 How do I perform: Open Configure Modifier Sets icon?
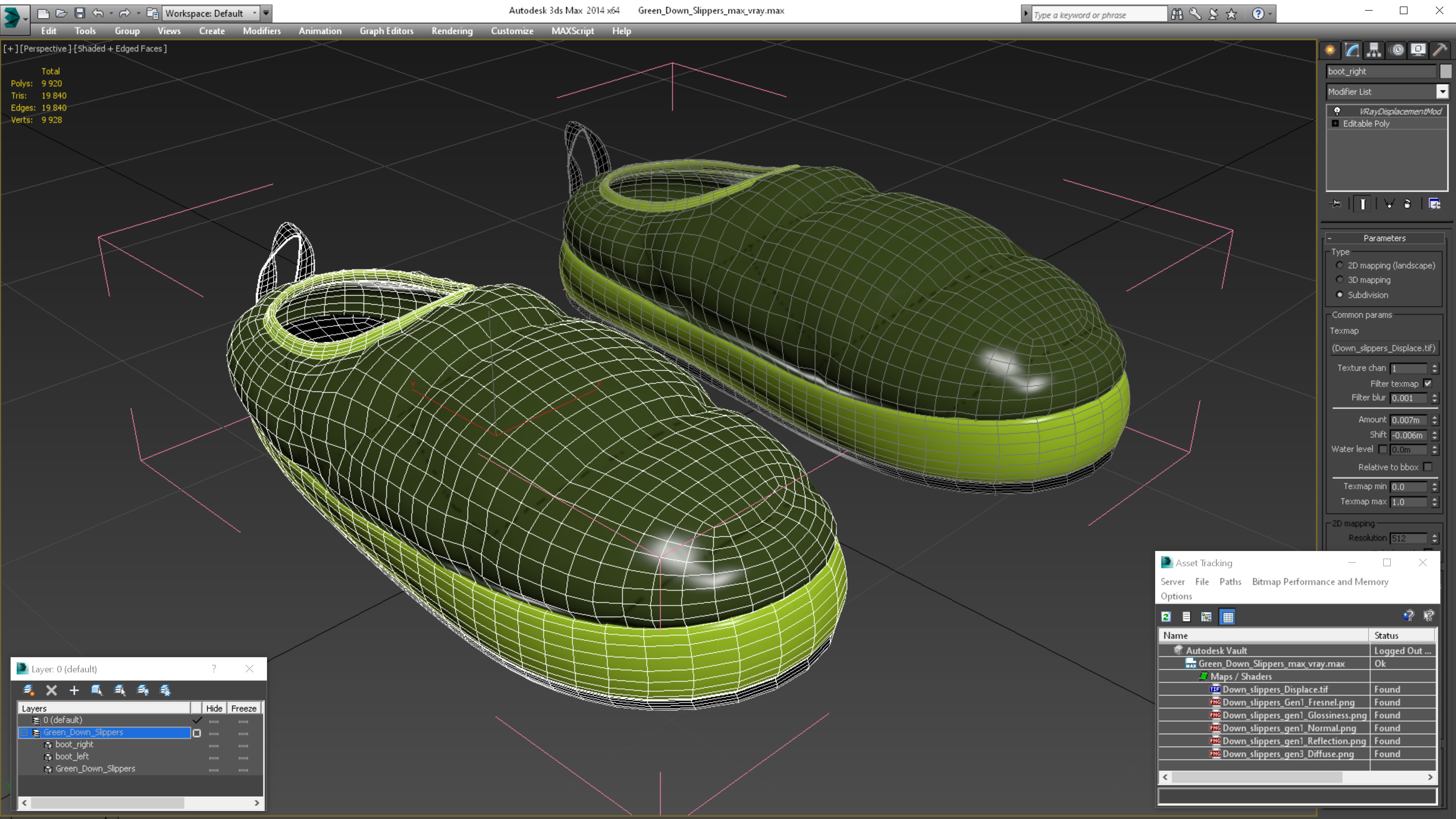tap(1435, 204)
